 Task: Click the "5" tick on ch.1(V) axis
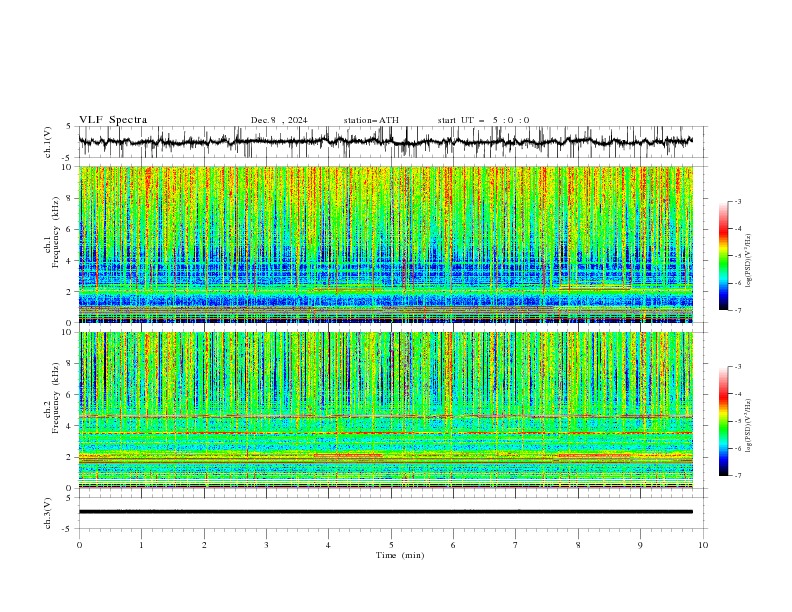click(69, 126)
